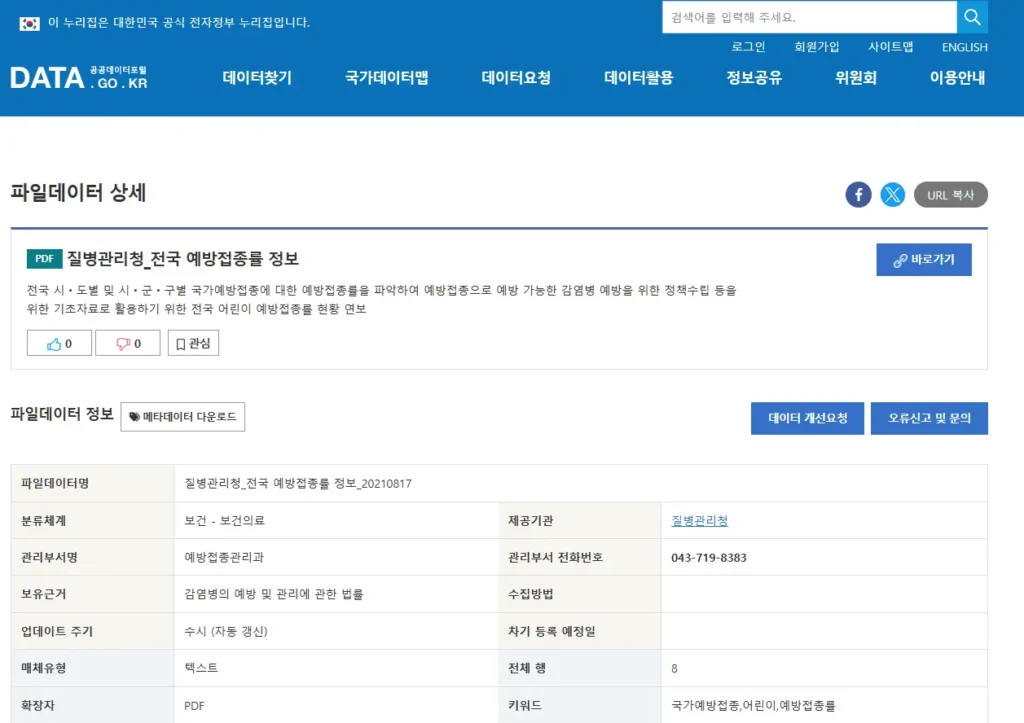Click 오류신고 및 문의 button
Viewport: 1024px width, 723px height.
(x=929, y=418)
